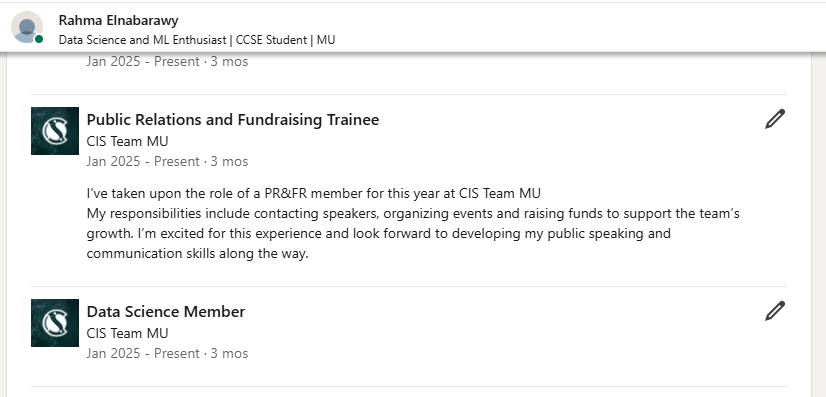
Task: Click the "CCSE Student | MU" part of headline
Action: click(286, 40)
